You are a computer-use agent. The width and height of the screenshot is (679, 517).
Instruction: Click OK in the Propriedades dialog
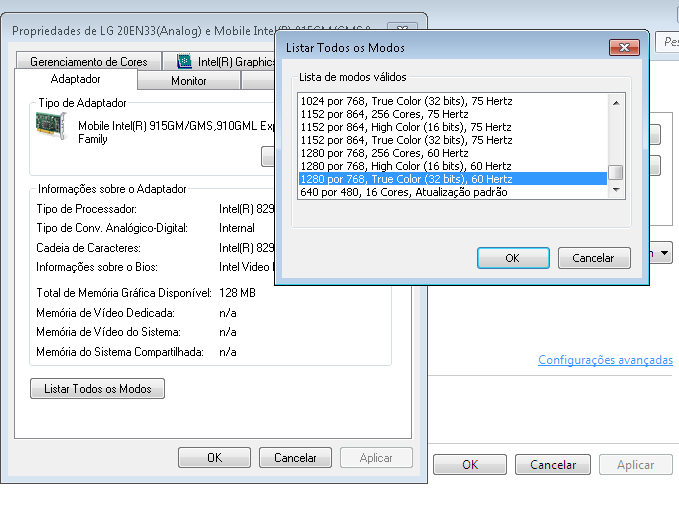click(214, 458)
